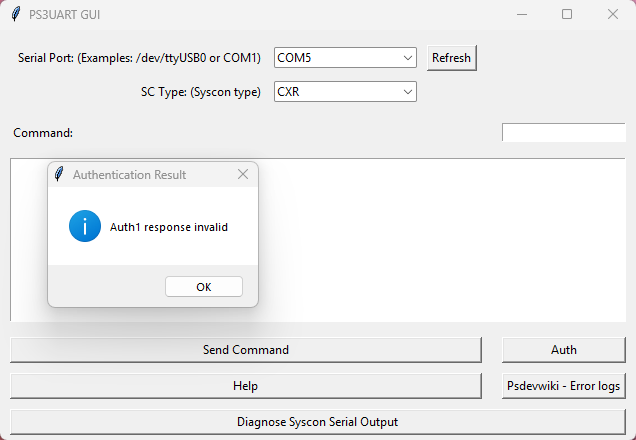Click the Send Command button
Image resolution: width=636 pixels, height=440 pixels.
point(245,350)
